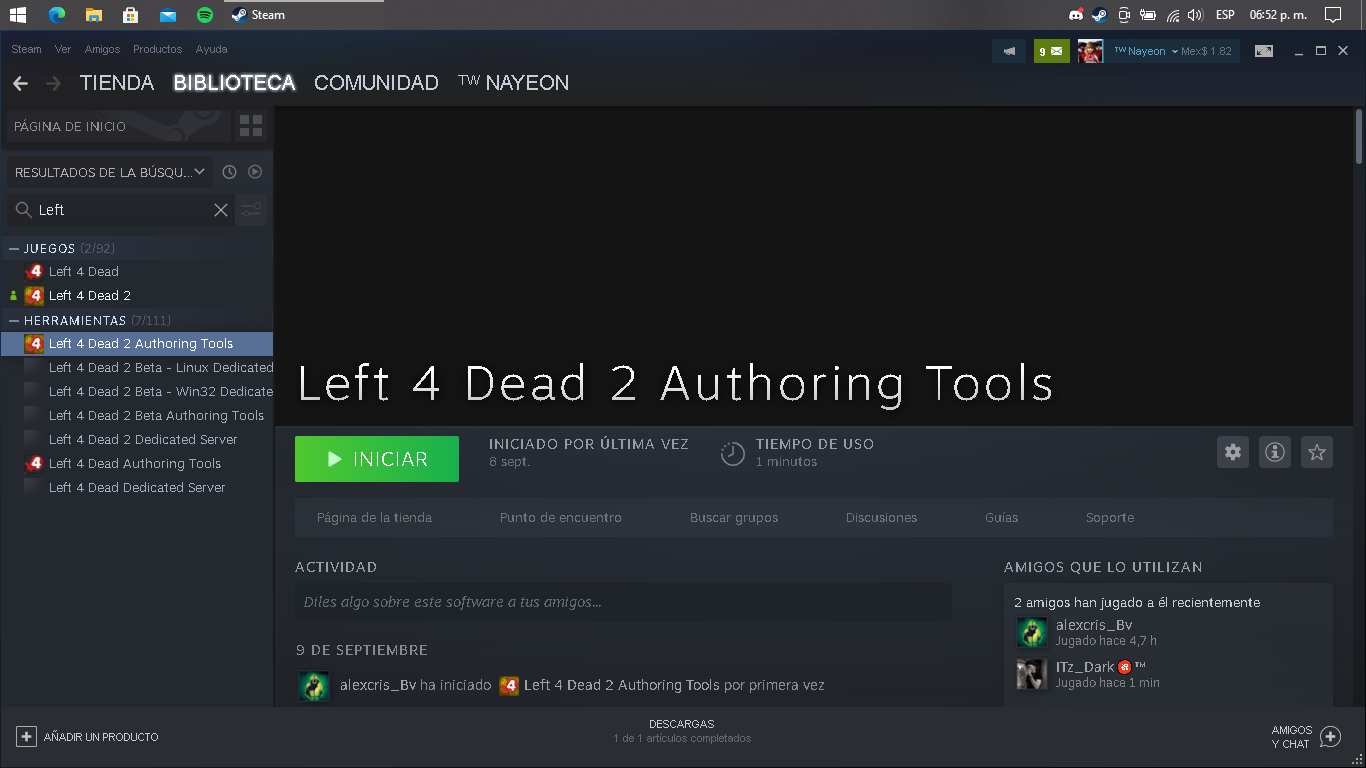Open File Explorer from the taskbar
This screenshot has height=768, width=1366.
pos(93,15)
